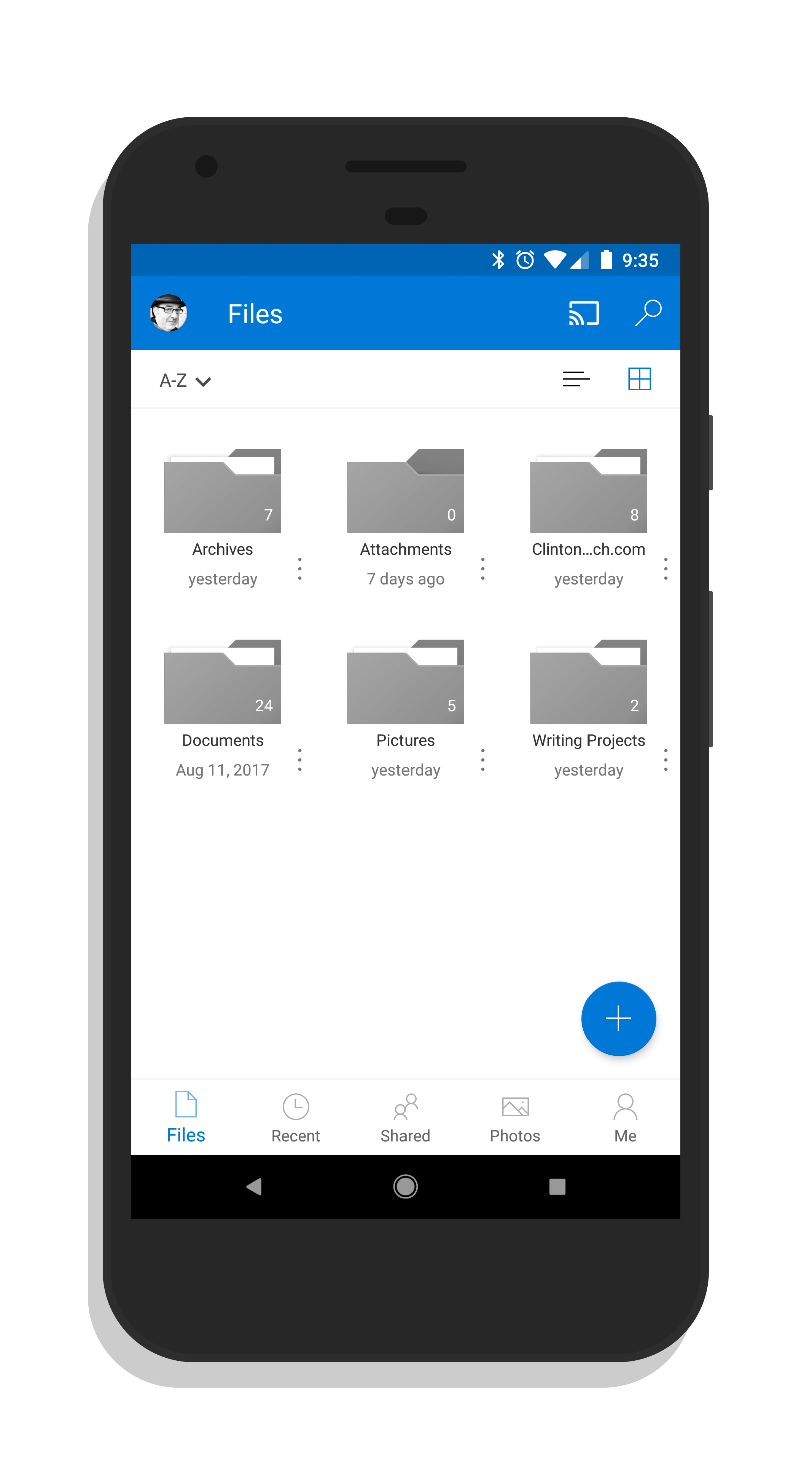Open more options for Clinton...ch.com

(x=665, y=569)
